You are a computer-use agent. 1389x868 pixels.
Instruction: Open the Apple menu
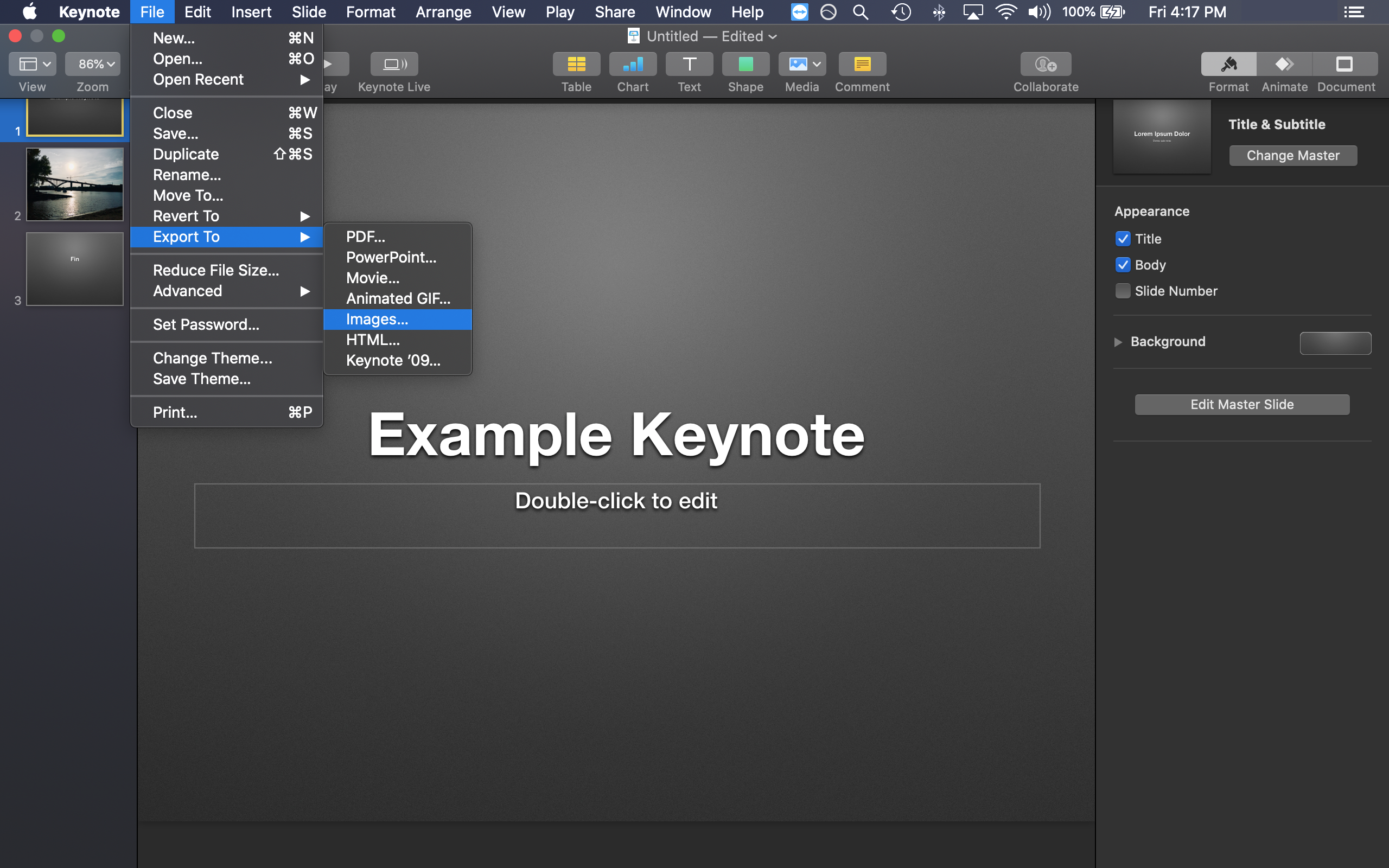[29, 11]
